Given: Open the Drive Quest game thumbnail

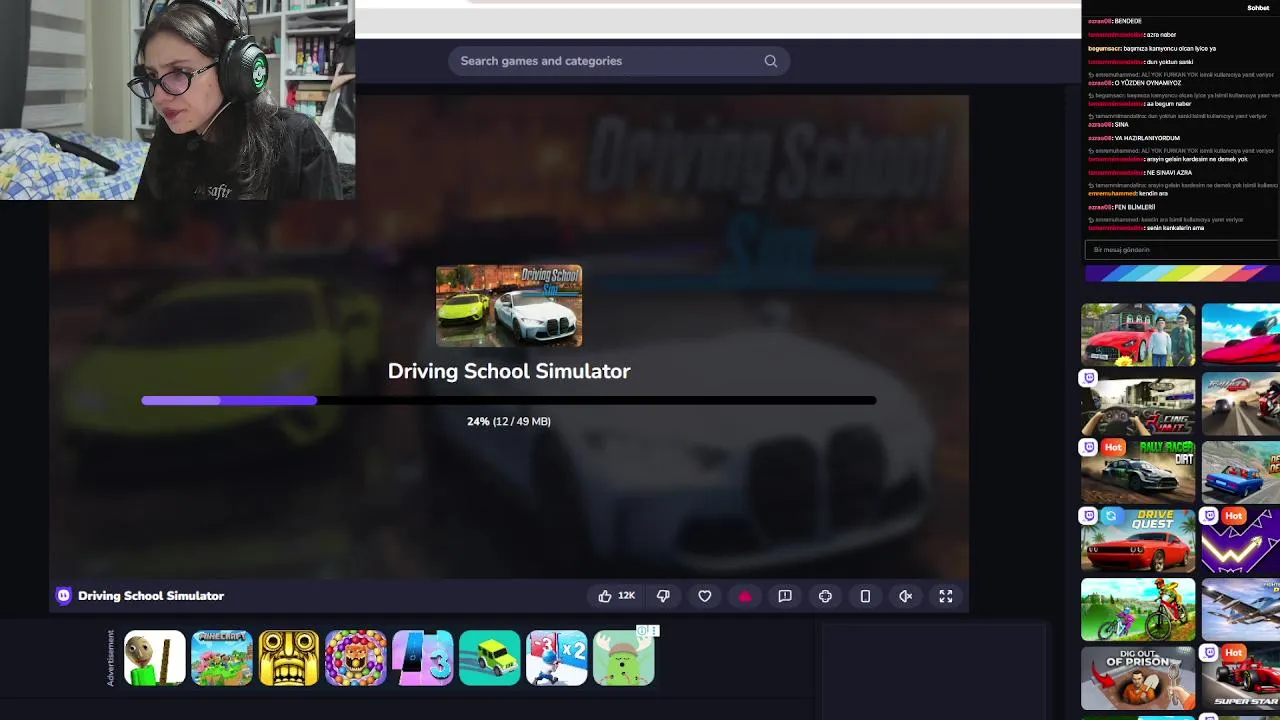Looking at the screenshot, I should [x=1138, y=541].
